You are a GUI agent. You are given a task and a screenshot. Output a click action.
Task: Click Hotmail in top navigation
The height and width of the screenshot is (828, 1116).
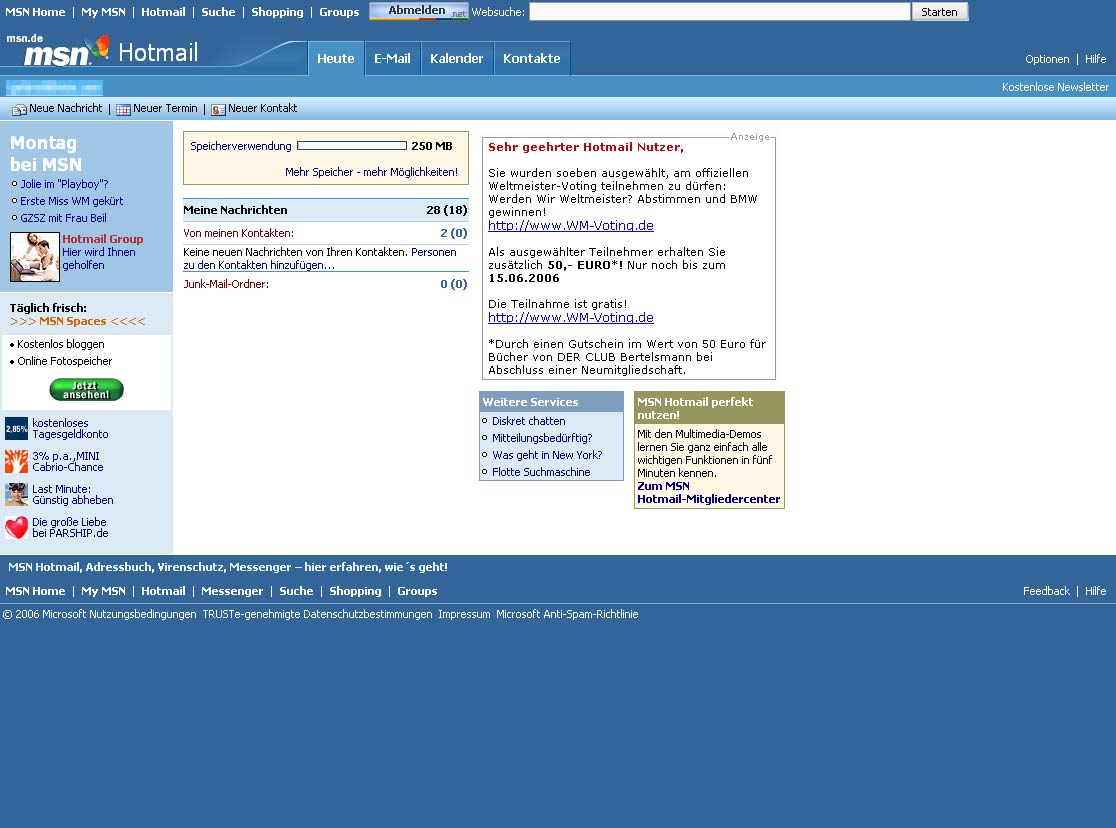tap(163, 12)
